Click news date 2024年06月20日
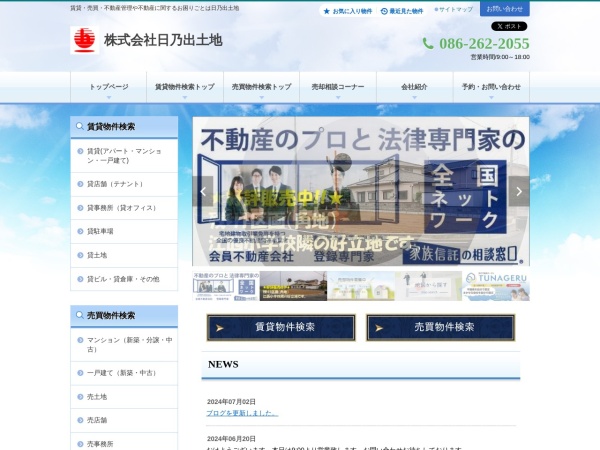The height and width of the screenshot is (450, 600). [231, 439]
